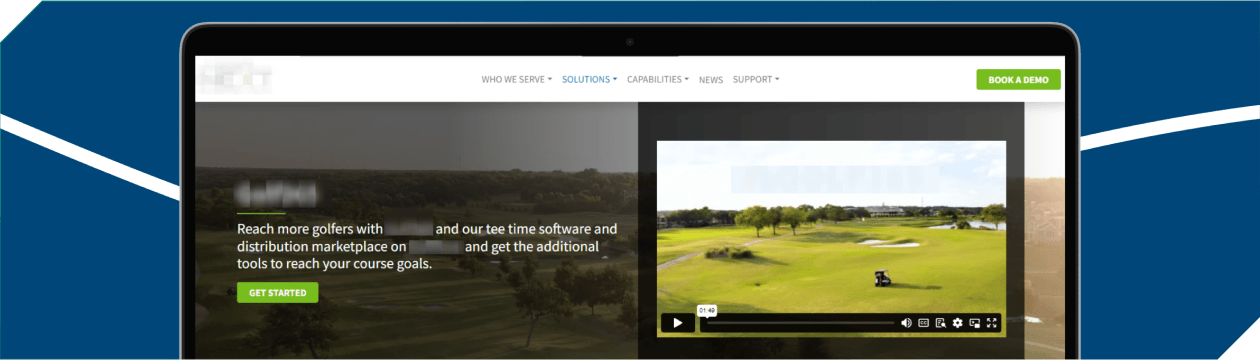Go to the NEWS page
Screen dimensions: 1260x360
pos(711,80)
